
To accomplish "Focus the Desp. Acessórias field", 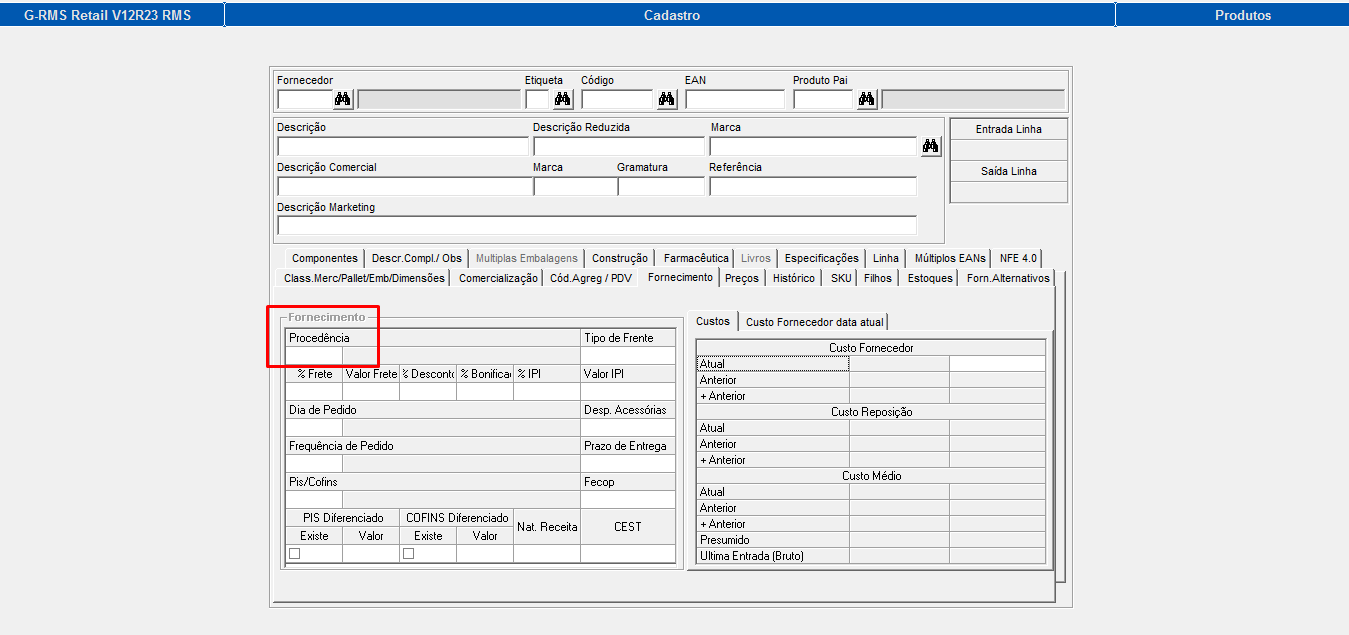I will (628, 427).
